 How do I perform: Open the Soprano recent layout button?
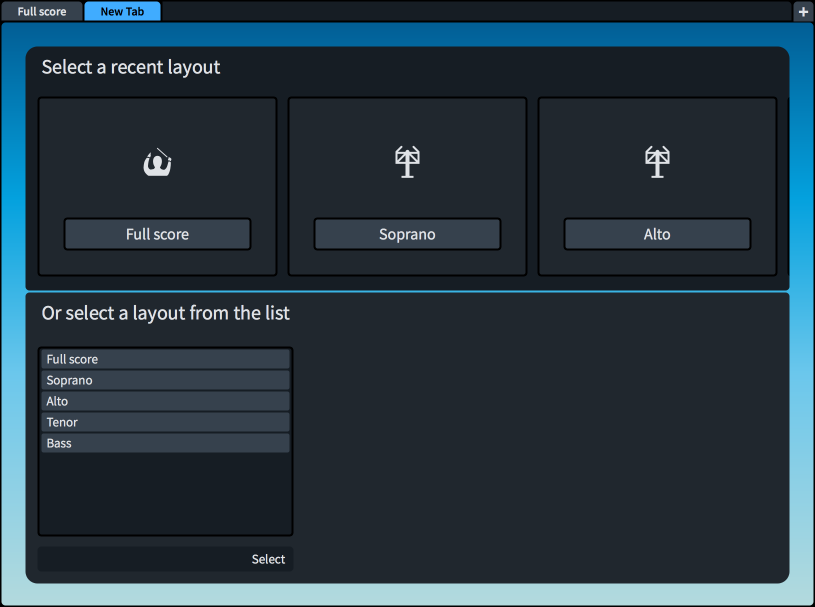click(407, 234)
